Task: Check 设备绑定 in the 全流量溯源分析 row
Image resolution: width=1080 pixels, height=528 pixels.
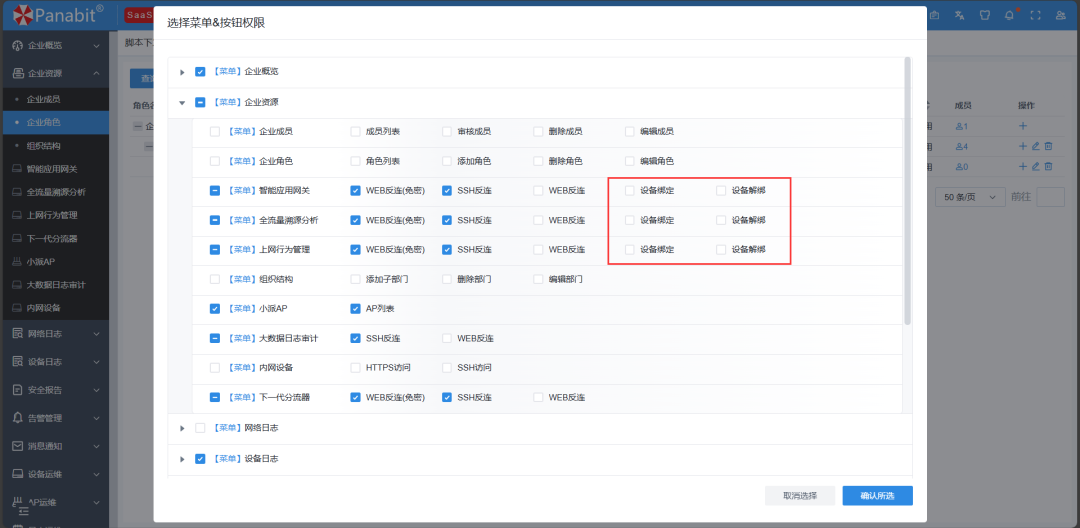Action: (630, 220)
